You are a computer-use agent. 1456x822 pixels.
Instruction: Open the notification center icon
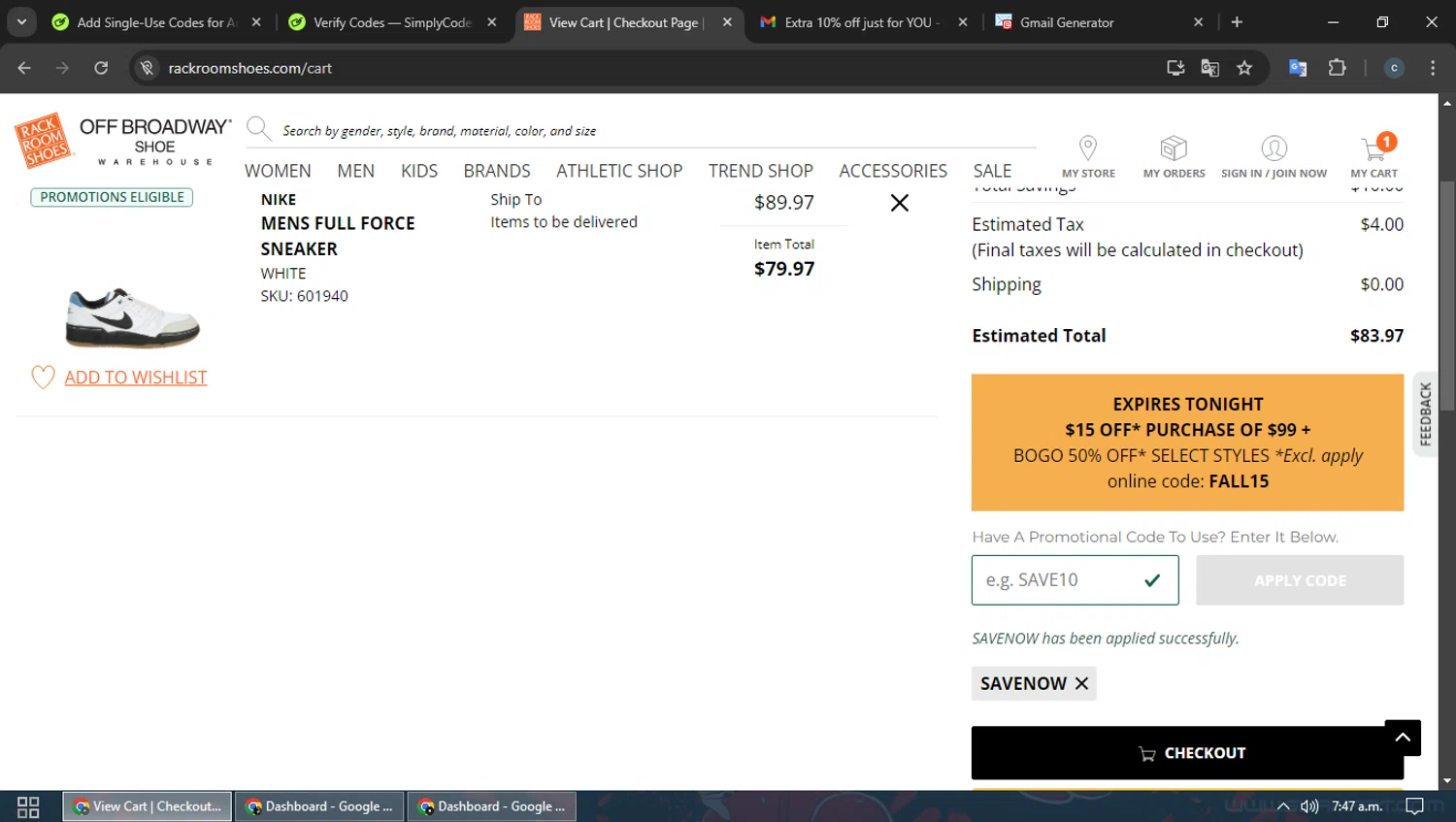pyautogui.click(x=1415, y=806)
